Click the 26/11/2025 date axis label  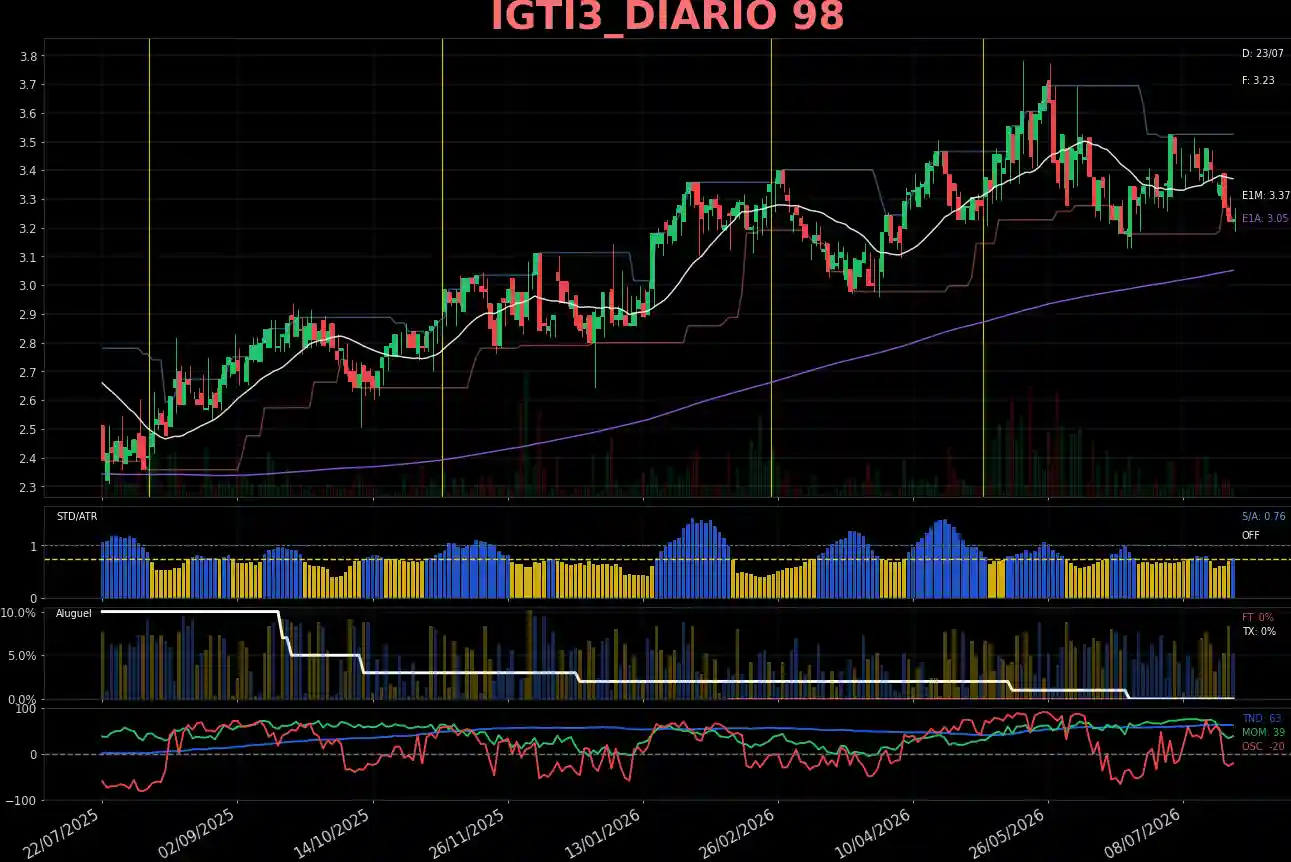tap(468, 832)
